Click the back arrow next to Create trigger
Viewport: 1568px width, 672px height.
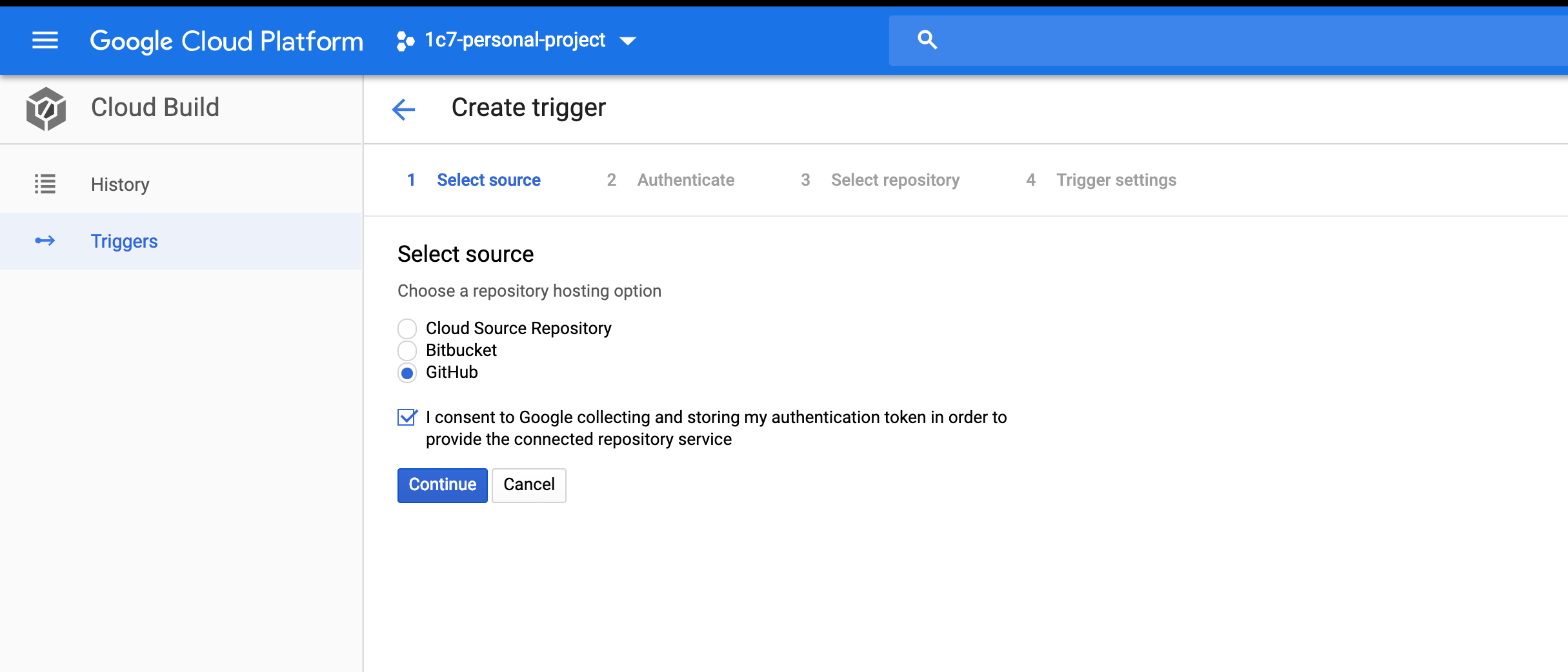(403, 109)
